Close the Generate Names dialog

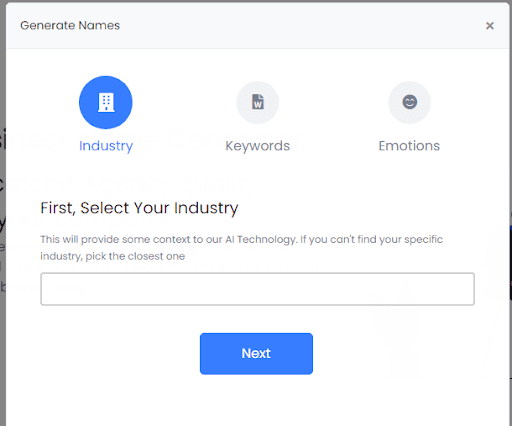tap(489, 26)
